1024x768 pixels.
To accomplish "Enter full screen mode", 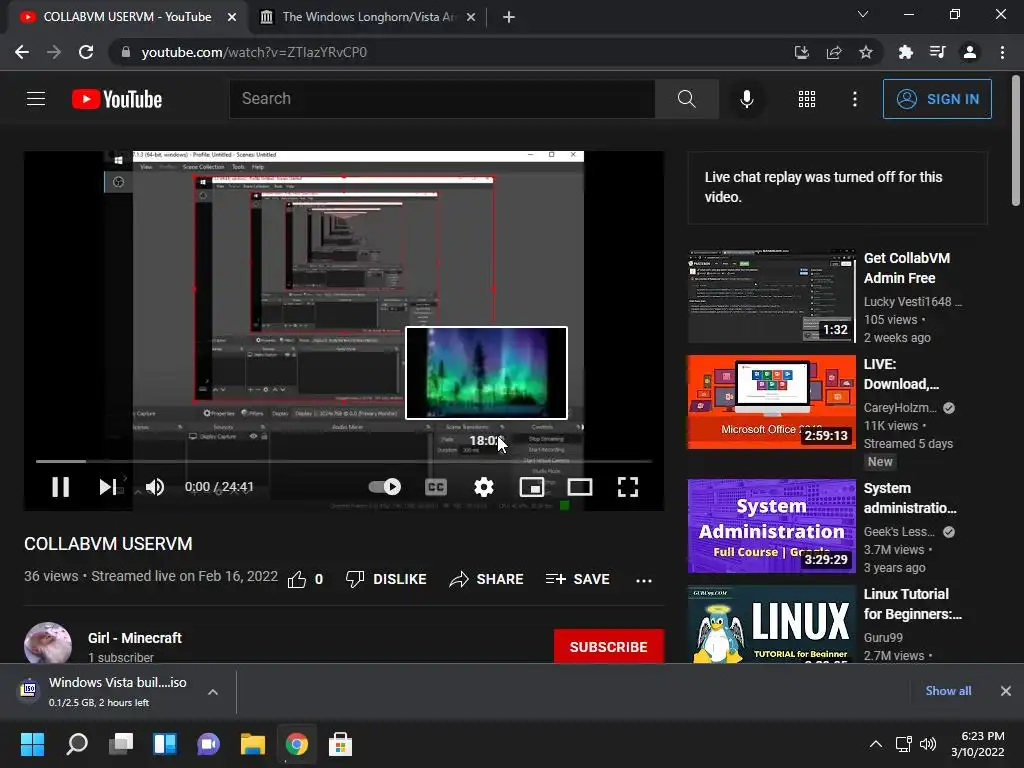I will tap(628, 487).
